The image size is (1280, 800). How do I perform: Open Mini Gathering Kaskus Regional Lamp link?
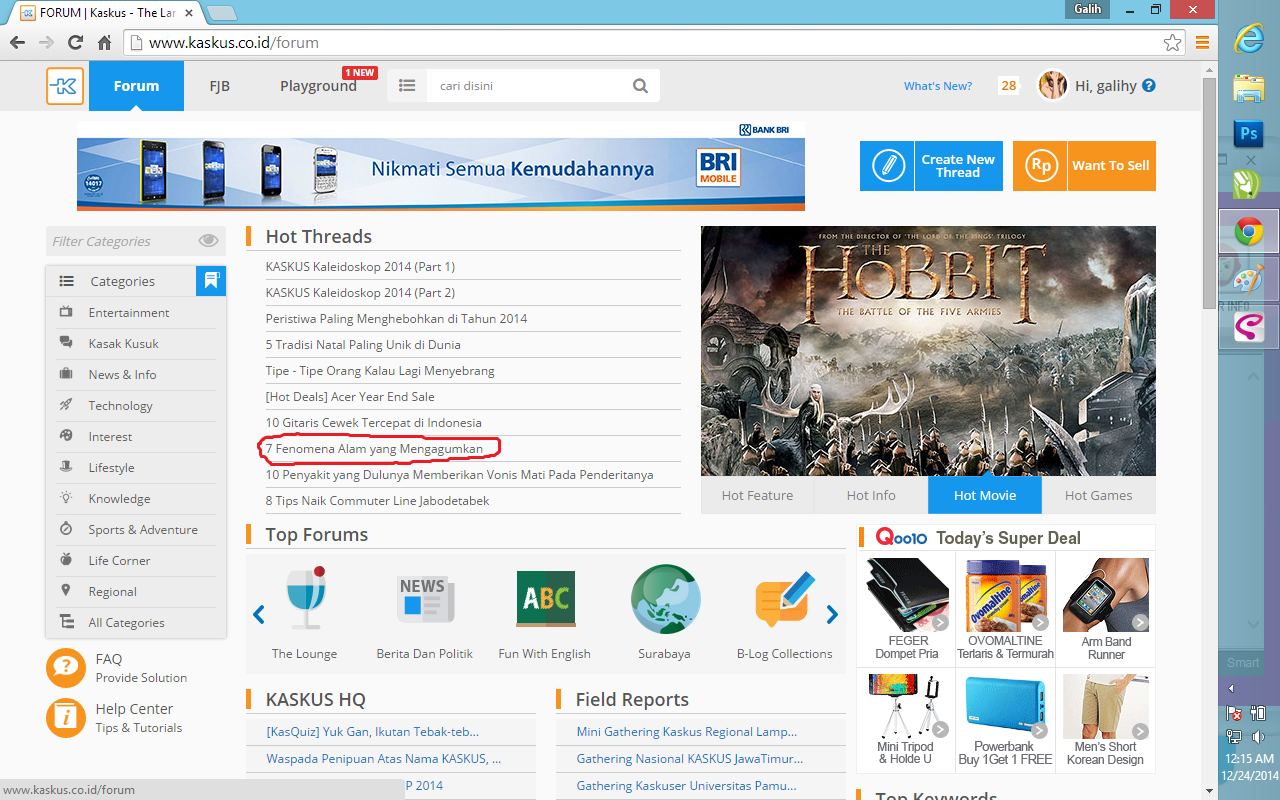pos(686,732)
